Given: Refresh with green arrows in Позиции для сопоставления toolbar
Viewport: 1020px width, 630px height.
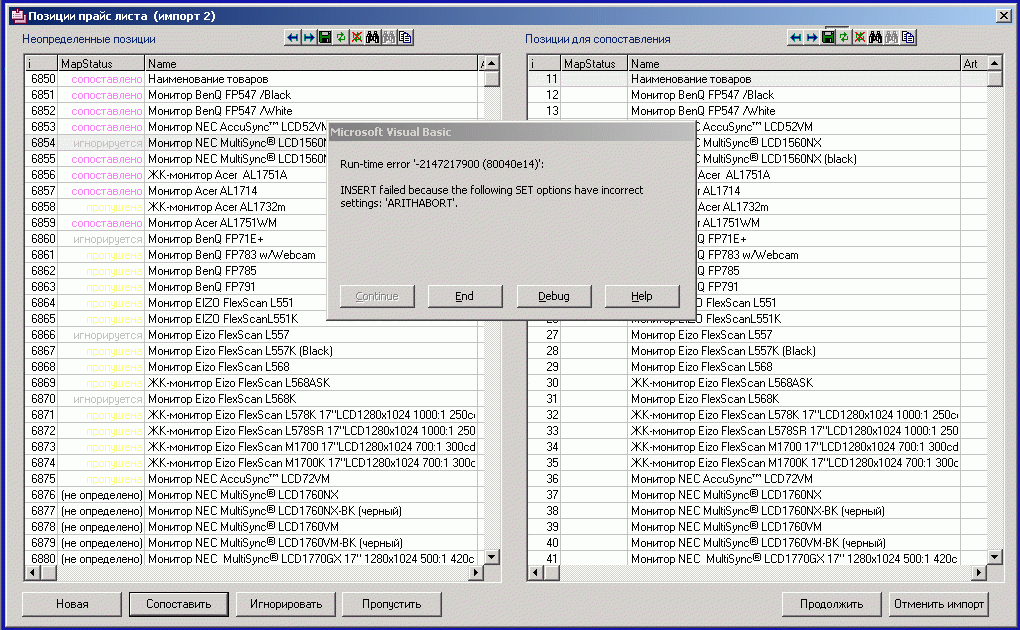Looking at the screenshot, I should click(x=843, y=38).
